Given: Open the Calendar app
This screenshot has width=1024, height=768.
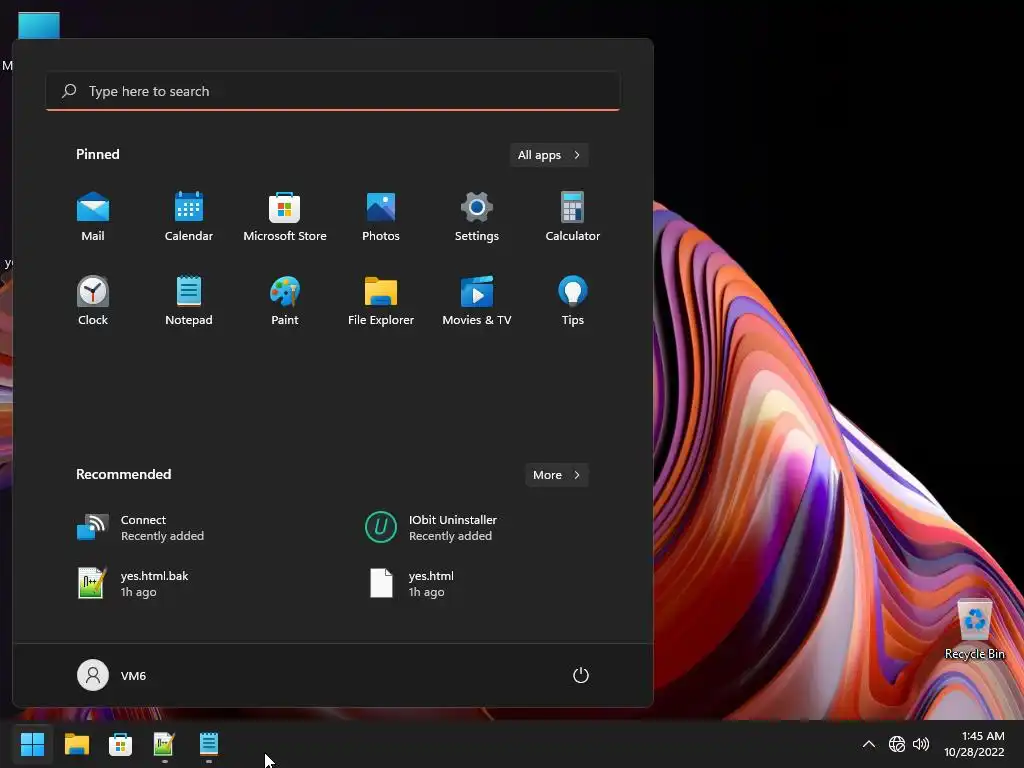Looking at the screenshot, I should pyautogui.click(x=189, y=217).
